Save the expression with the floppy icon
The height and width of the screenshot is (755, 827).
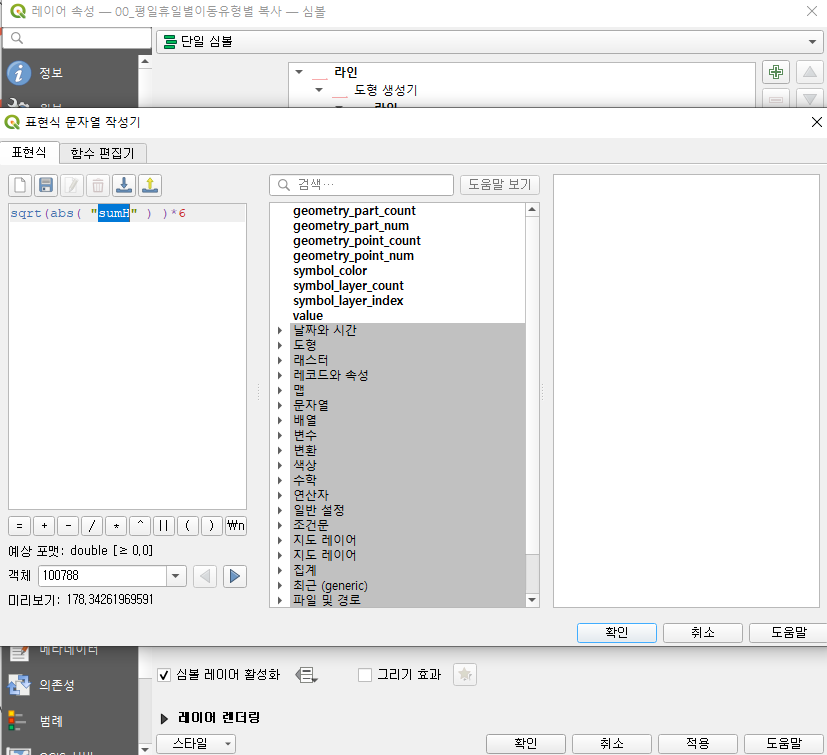tap(46, 185)
